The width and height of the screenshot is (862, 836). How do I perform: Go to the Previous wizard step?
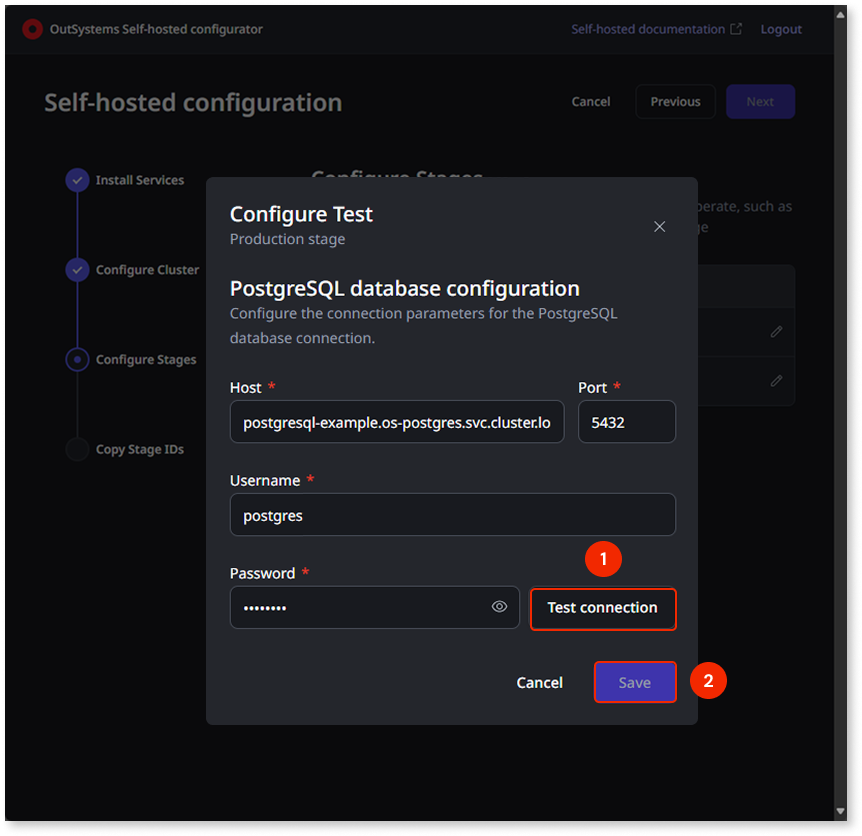pyautogui.click(x=675, y=102)
